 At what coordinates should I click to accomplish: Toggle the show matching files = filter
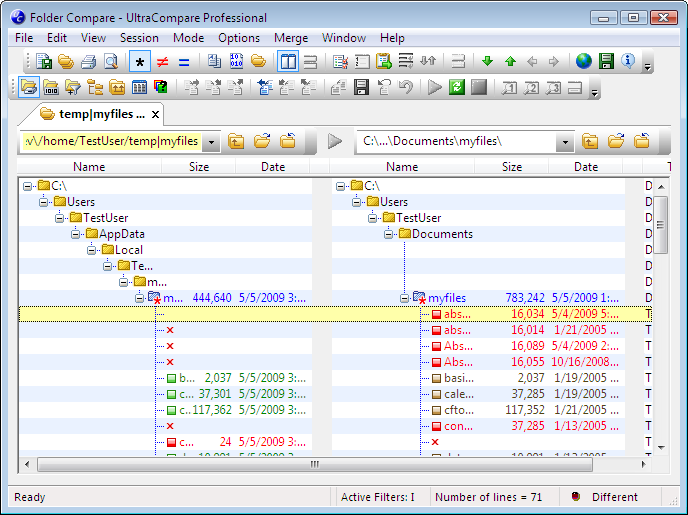coord(184,62)
